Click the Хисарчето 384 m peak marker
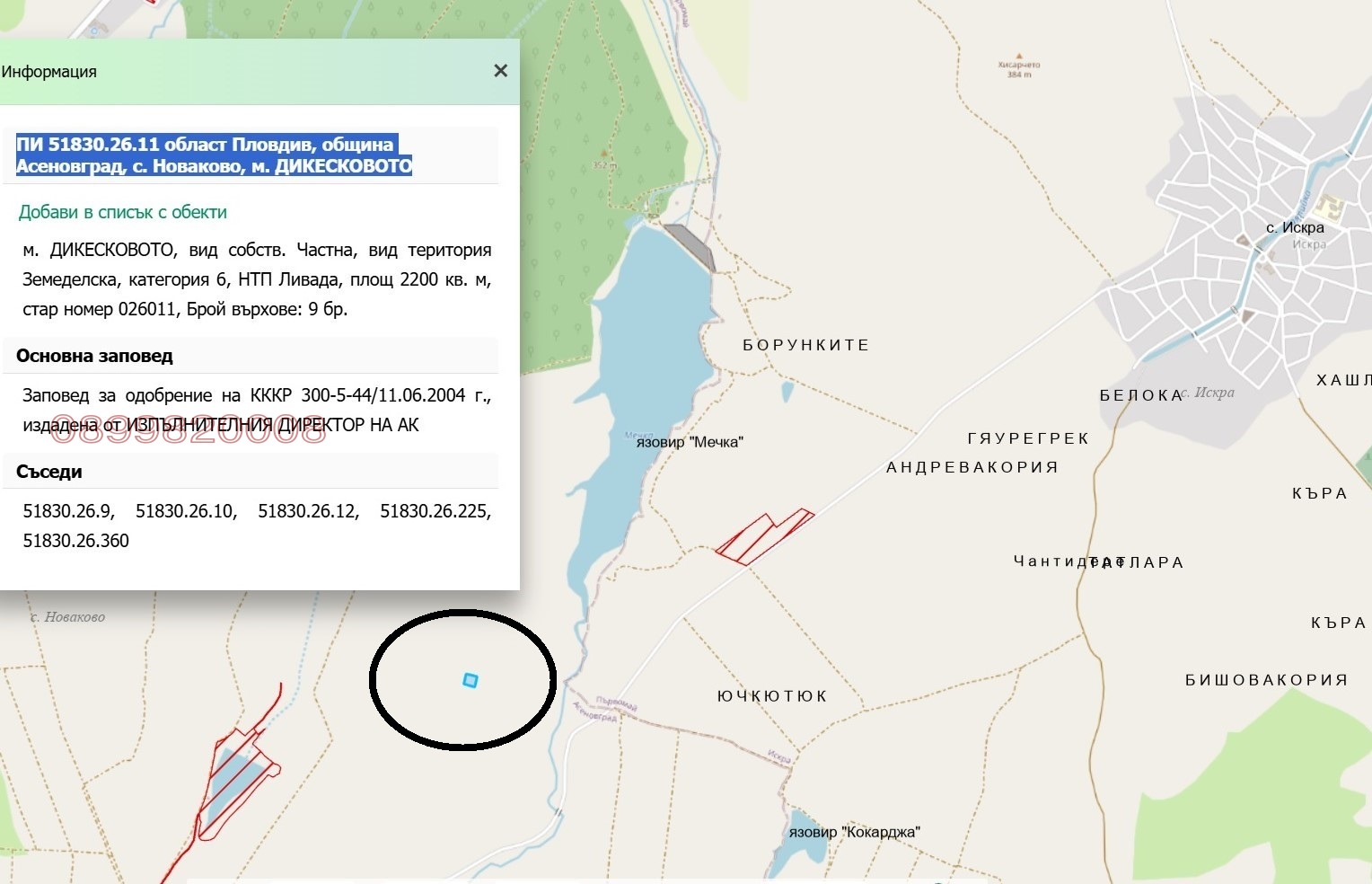Image resolution: width=1372 pixels, height=884 pixels. pos(1018,56)
